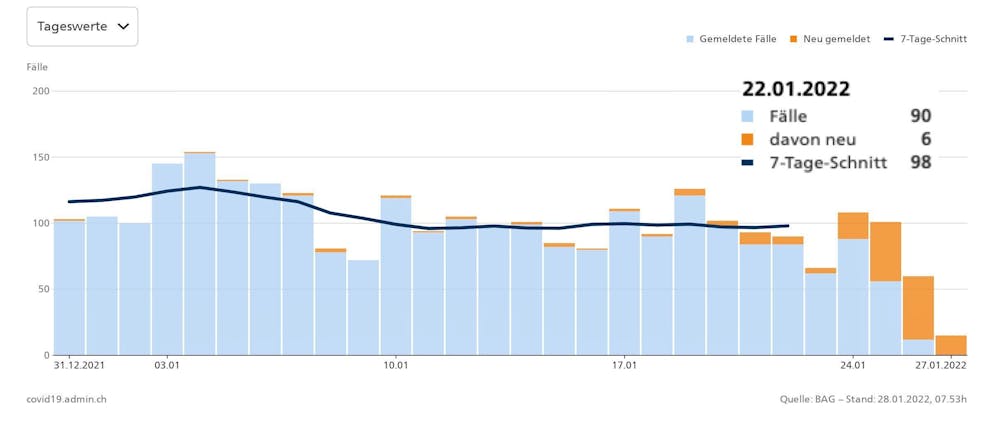This screenshot has width=994, height=427.
Task: Click the light blue Gemeldete Fälle legend swatch
Action: 690,39
